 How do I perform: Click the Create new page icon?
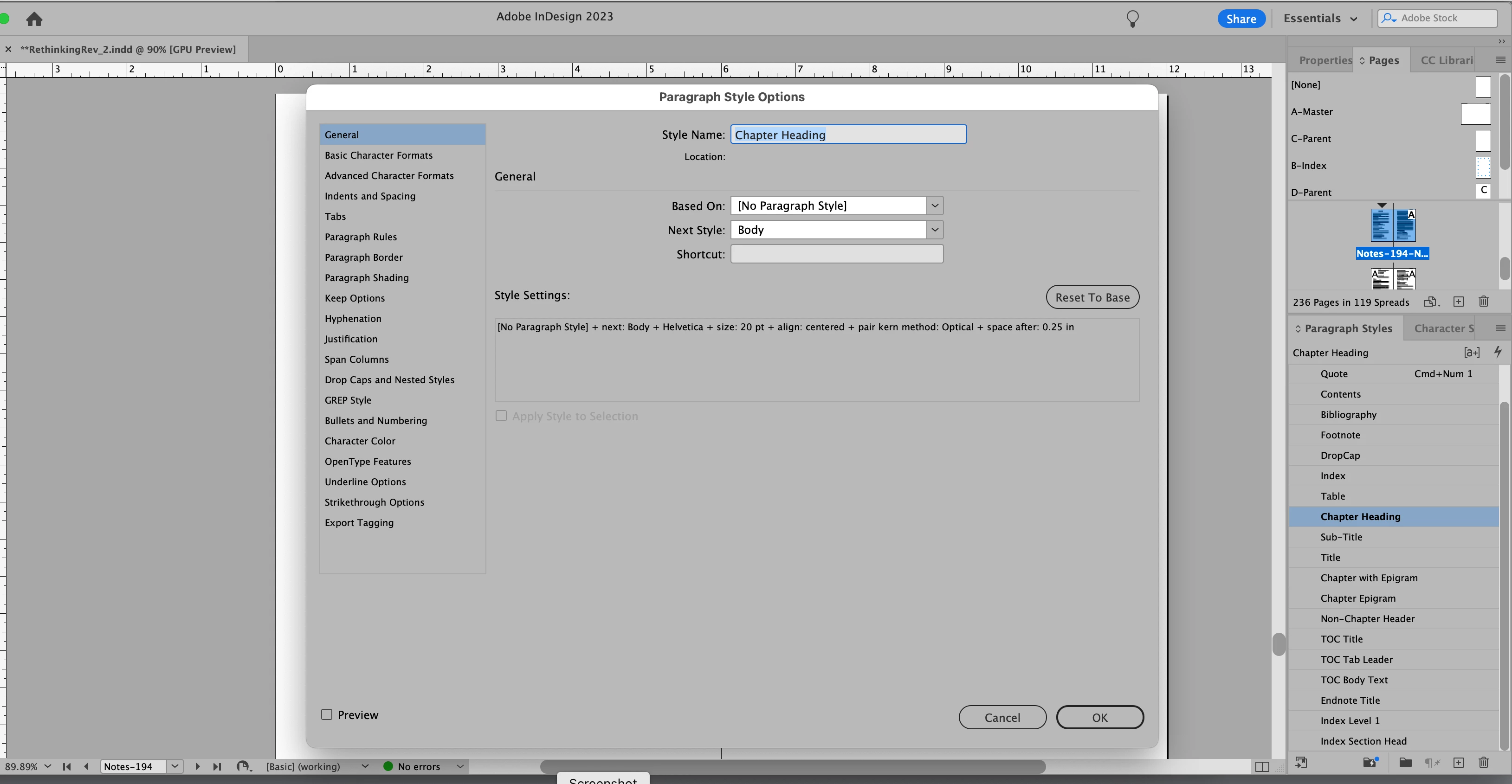1459,302
